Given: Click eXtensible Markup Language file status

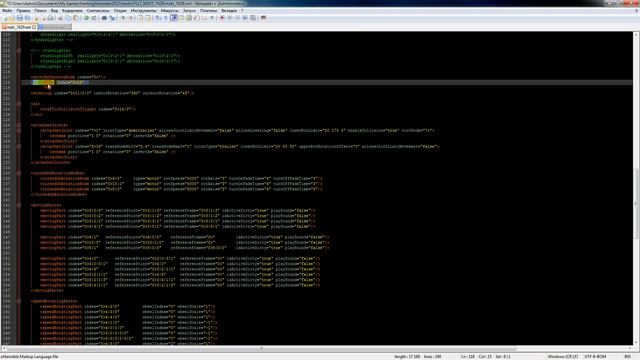Looking at the screenshot, I should click(30, 357).
